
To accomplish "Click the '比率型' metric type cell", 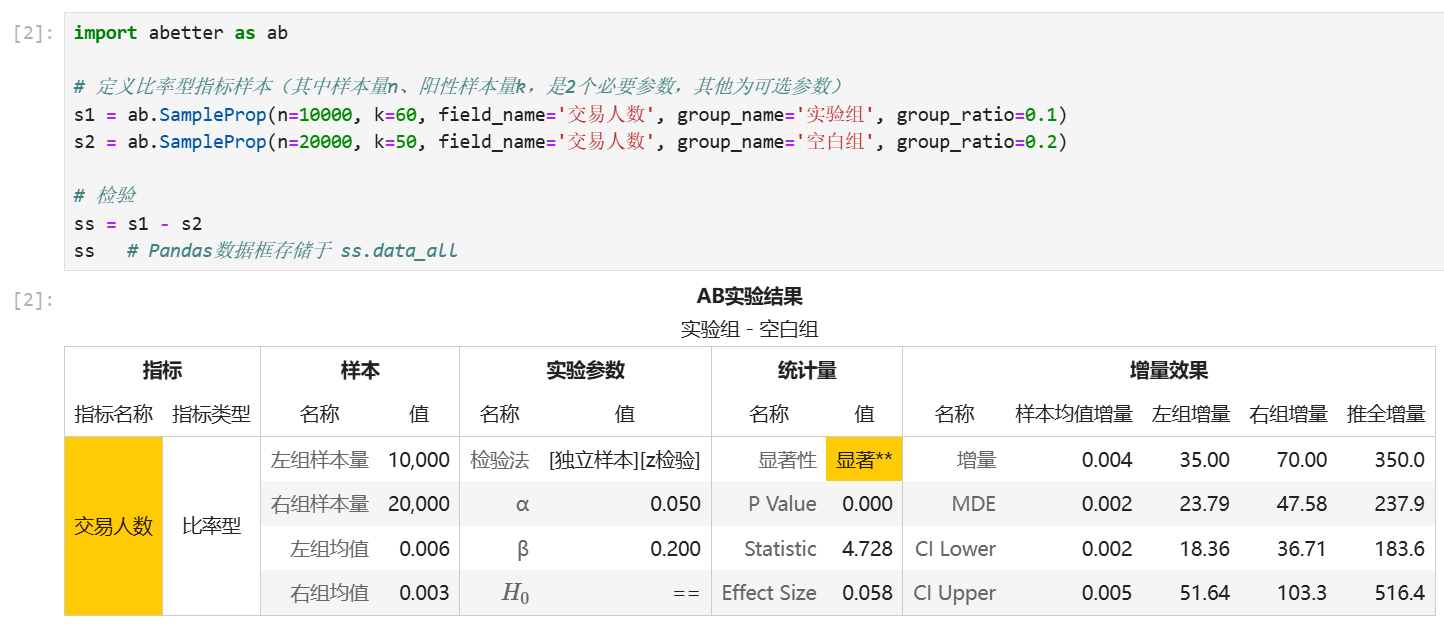I will pos(211,526).
